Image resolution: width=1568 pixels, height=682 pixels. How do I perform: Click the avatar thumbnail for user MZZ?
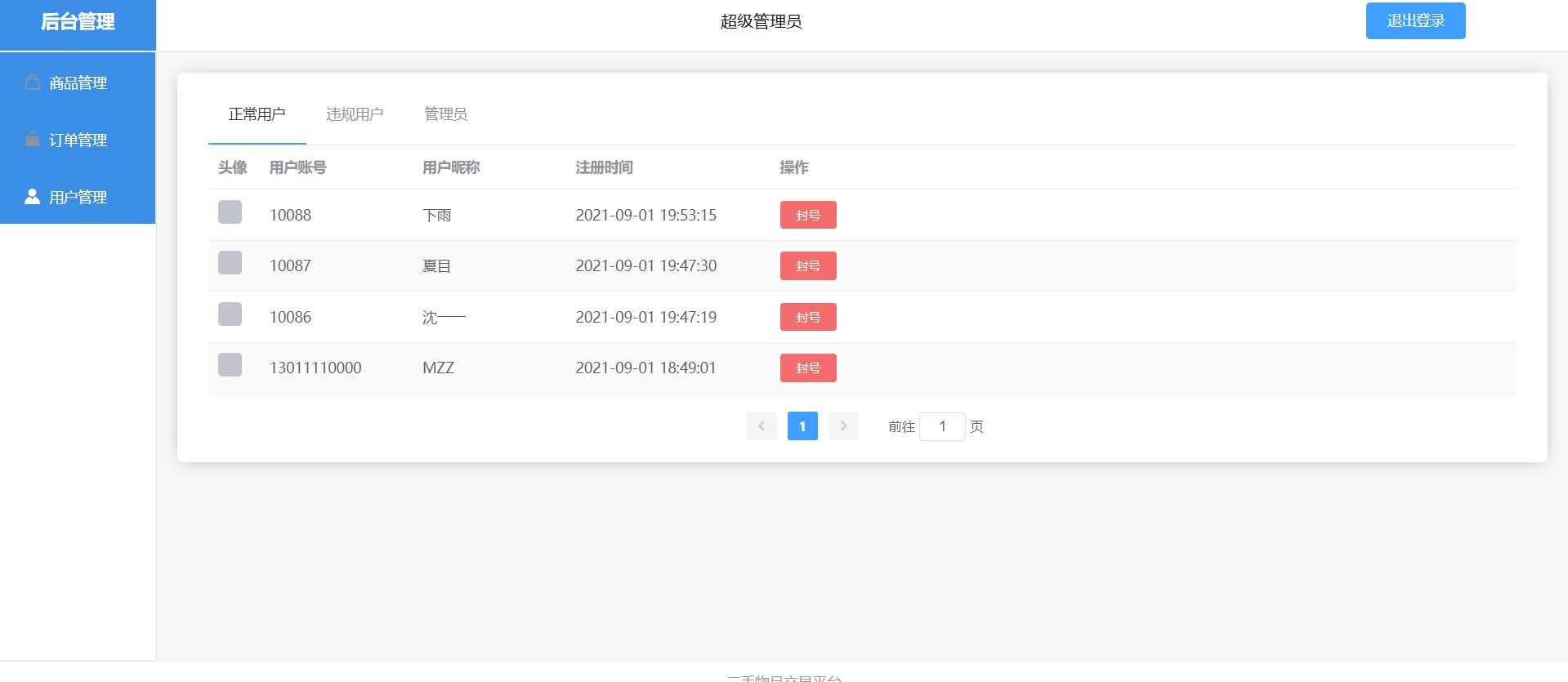[x=230, y=364]
